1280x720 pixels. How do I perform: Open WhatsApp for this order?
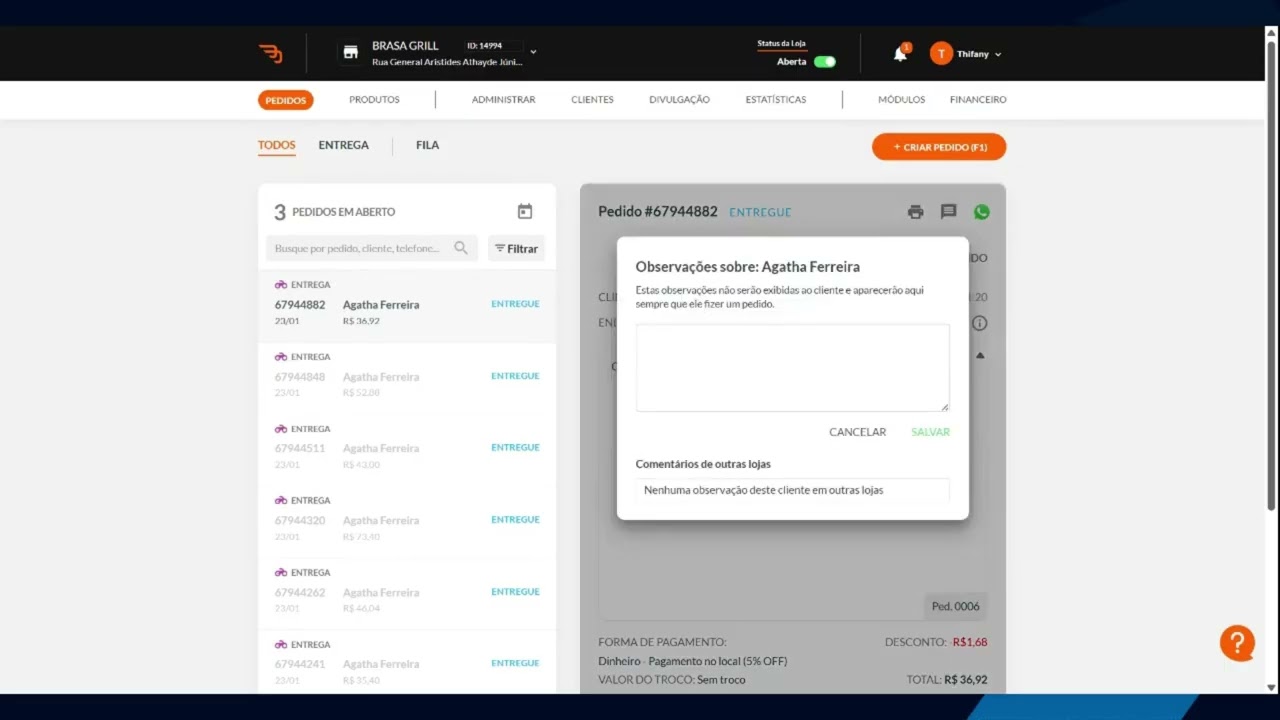tap(981, 212)
